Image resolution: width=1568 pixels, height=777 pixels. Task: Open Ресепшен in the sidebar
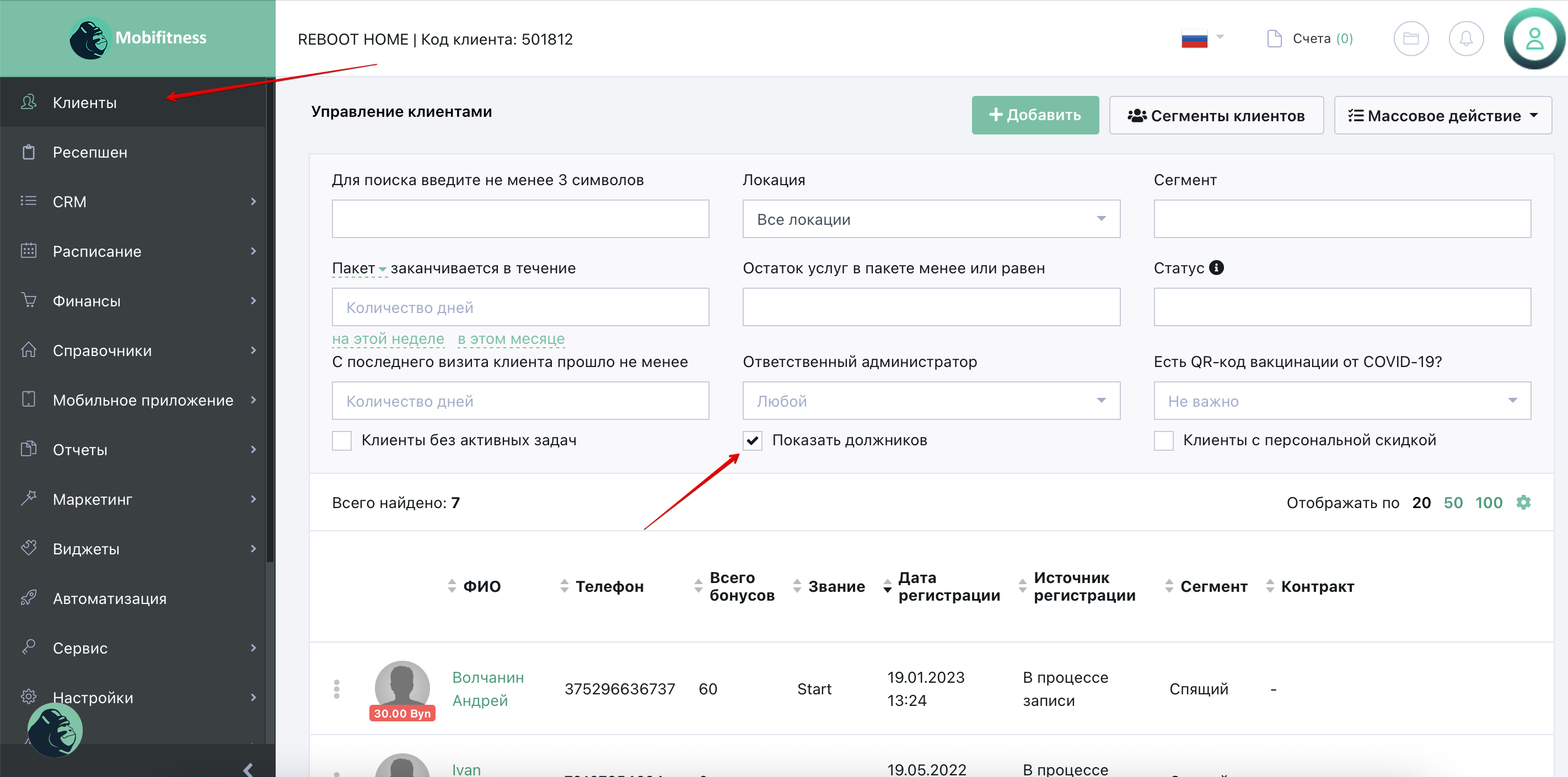[x=90, y=152]
